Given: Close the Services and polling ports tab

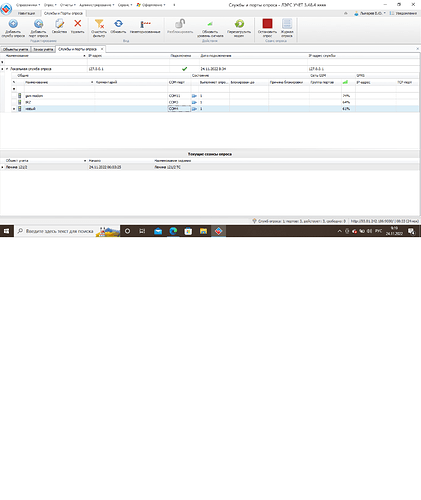Looking at the screenshot, I should pyautogui.click(x=102, y=49).
